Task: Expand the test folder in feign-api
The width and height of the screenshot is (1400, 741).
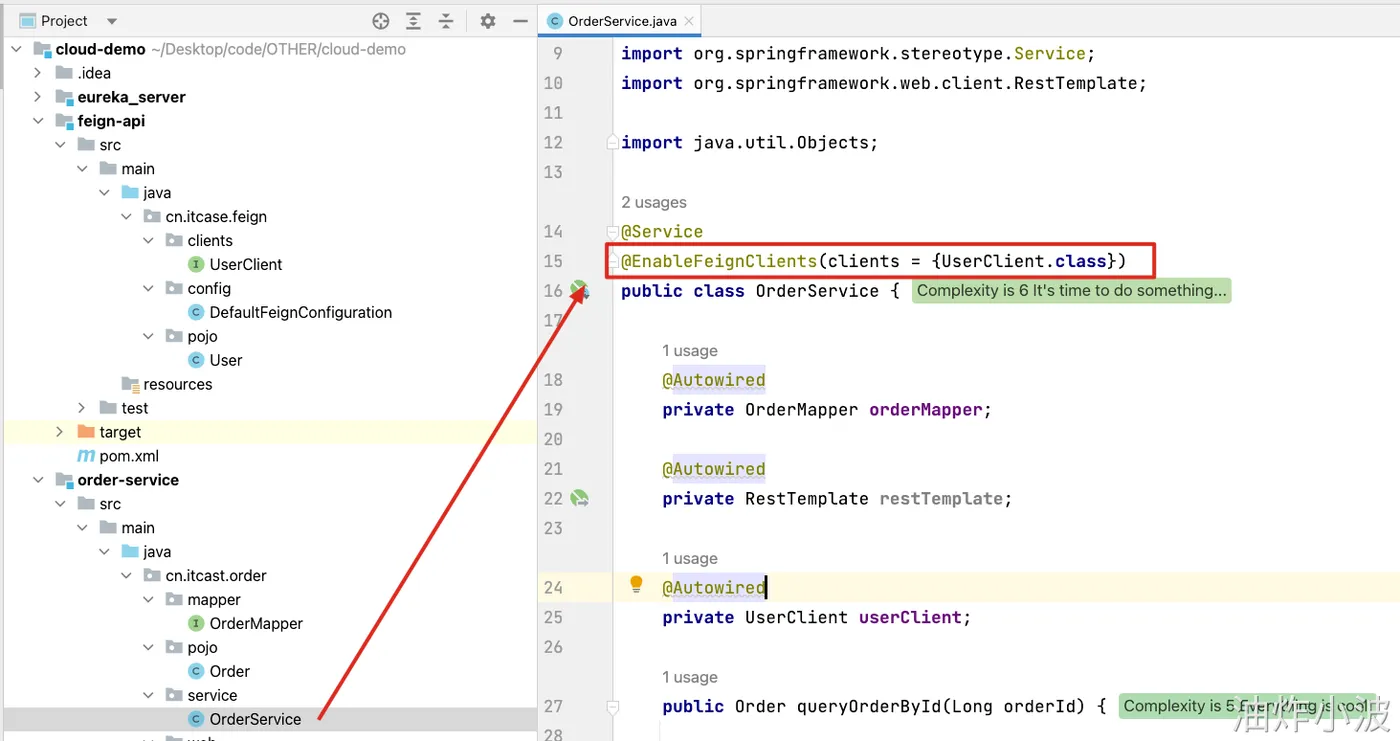Action: click(x=82, y=408)
